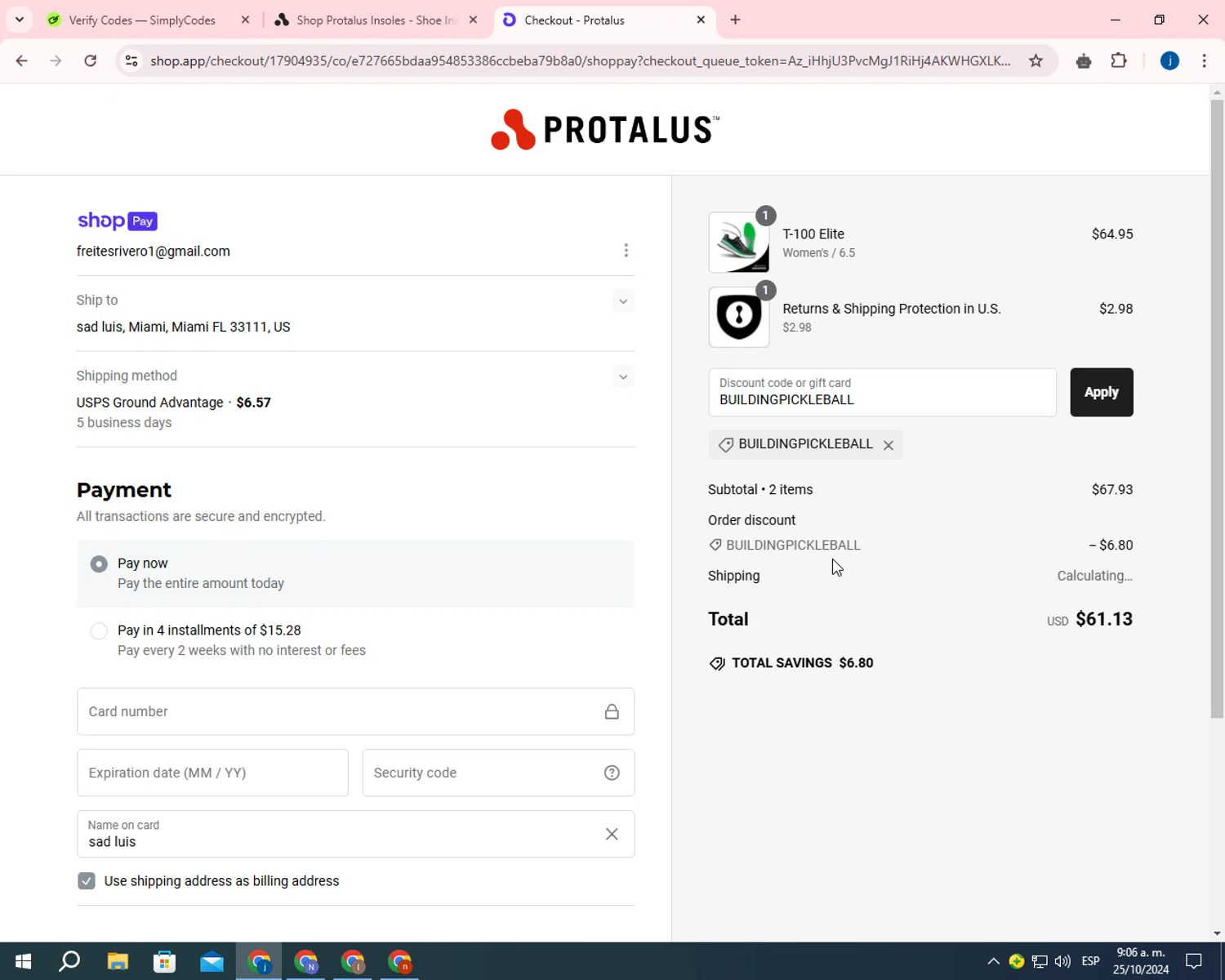The height and width of the screenshot is (980, 1225).
Task: Click the Apply discount button
Action: click(x=1102, y=392)
